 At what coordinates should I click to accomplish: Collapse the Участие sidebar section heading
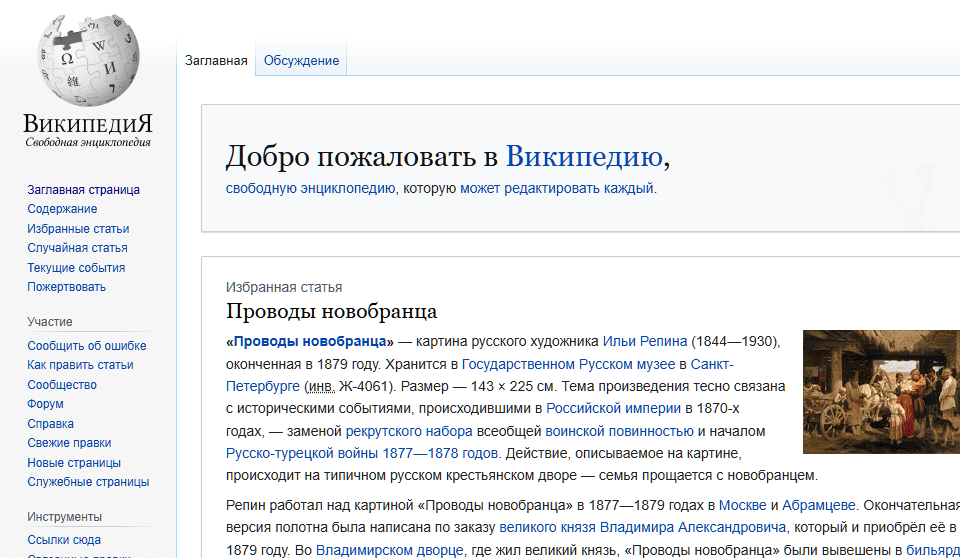(x=50, y=322)
